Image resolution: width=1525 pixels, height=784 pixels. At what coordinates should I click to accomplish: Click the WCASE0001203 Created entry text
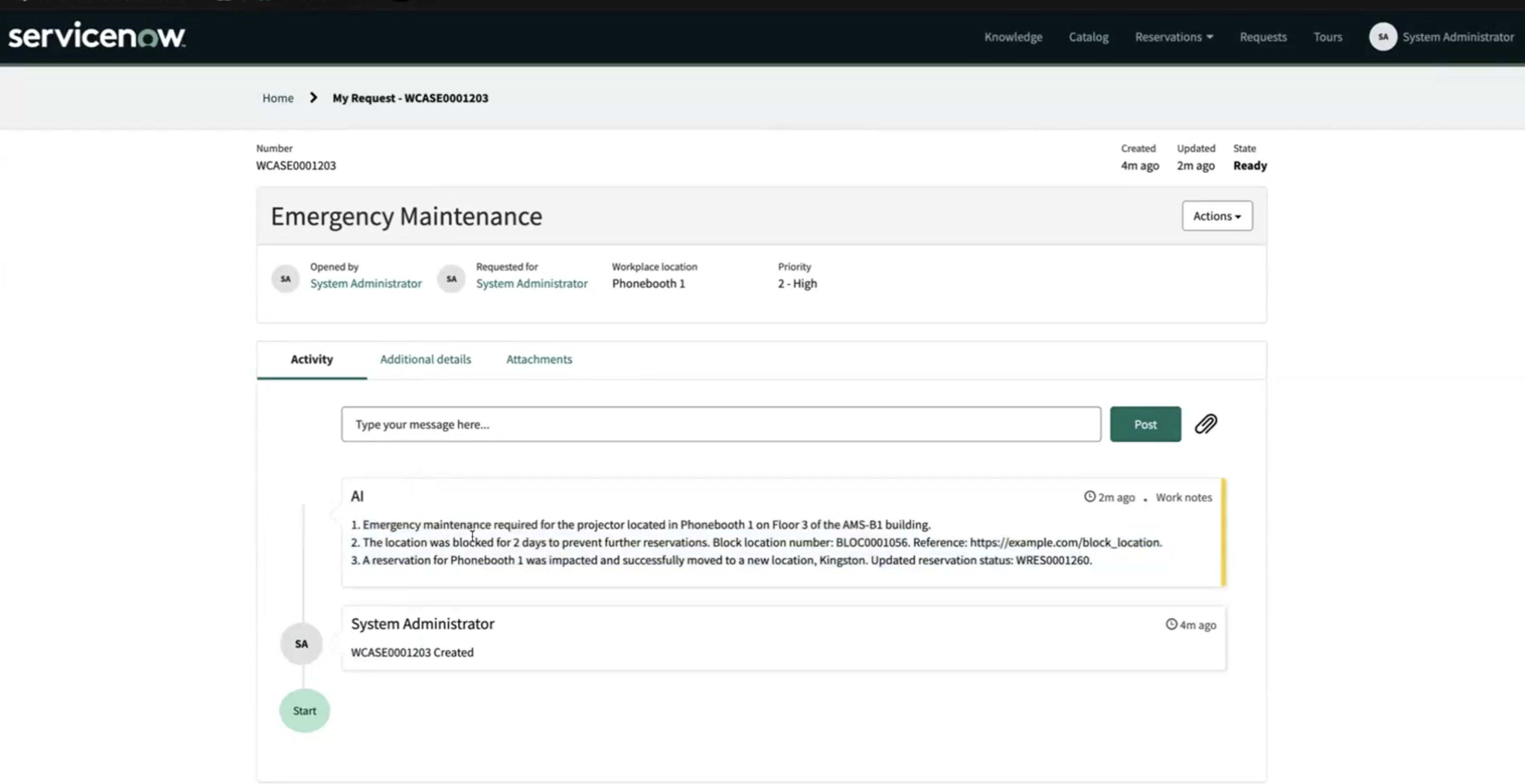click(x=412, y=652)
